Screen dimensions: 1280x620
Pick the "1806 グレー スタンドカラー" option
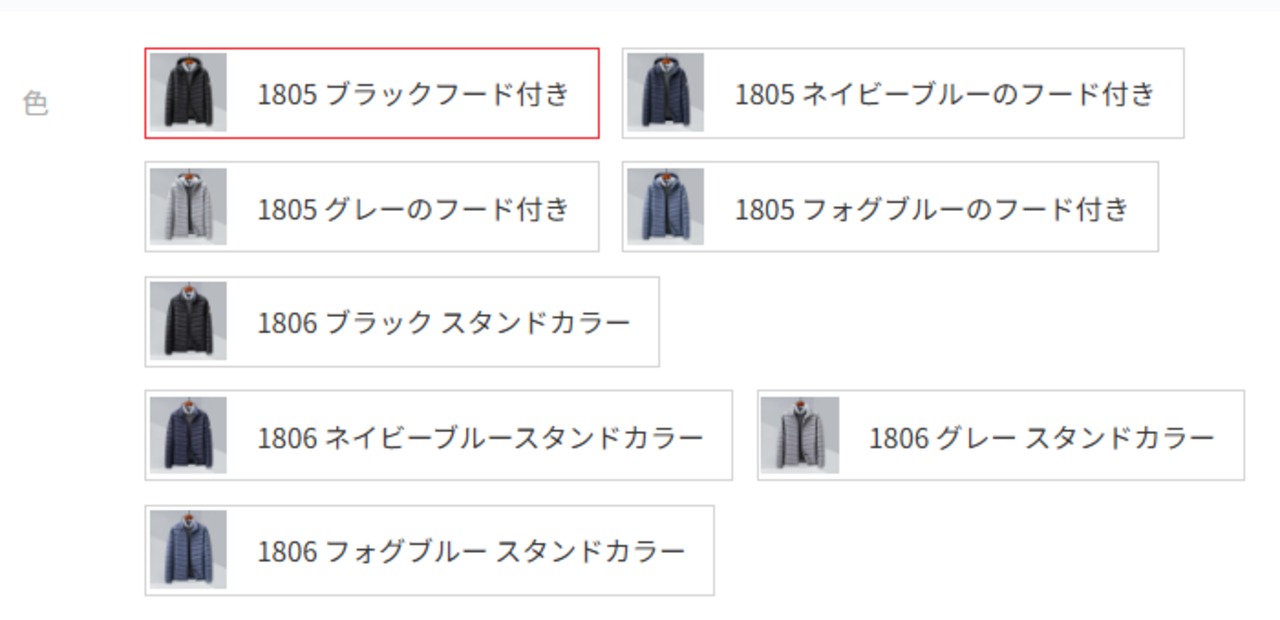pyautogui.click(x=1041, y=436)
